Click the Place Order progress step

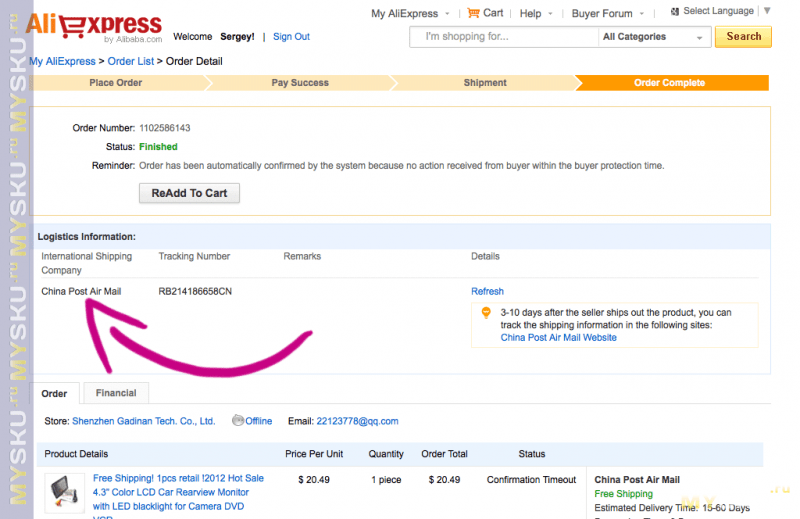click(116, 83)
